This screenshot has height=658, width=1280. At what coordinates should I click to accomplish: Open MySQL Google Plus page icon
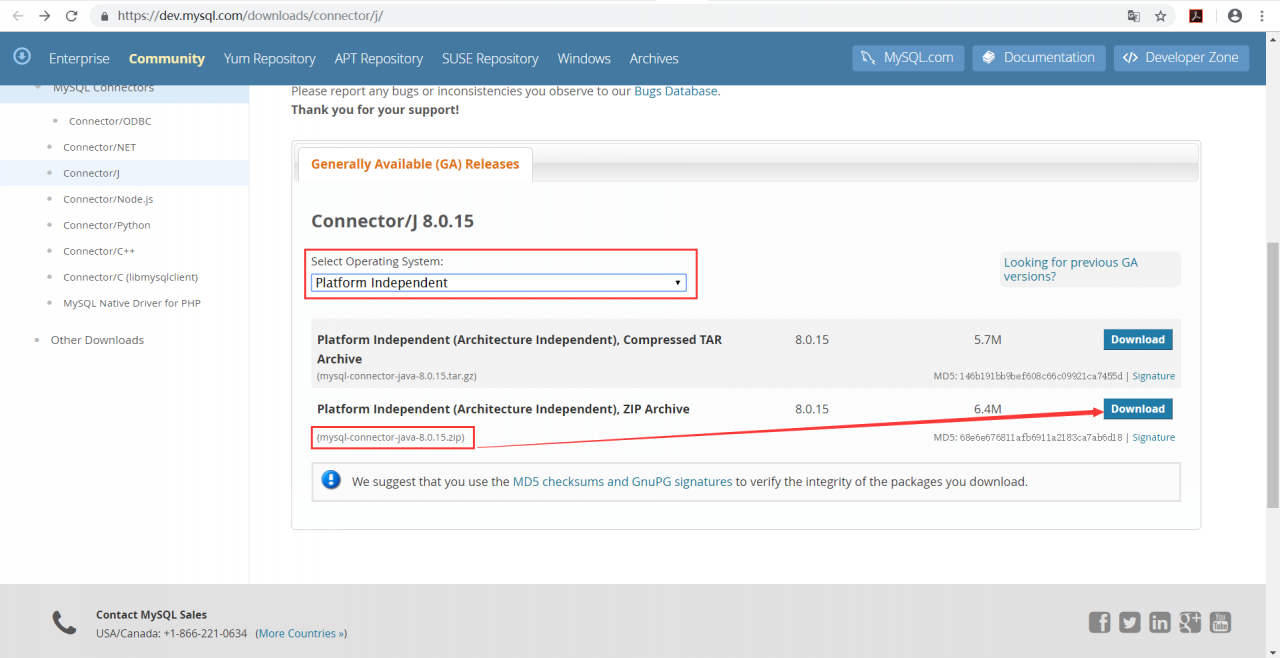click(1190, 622)
